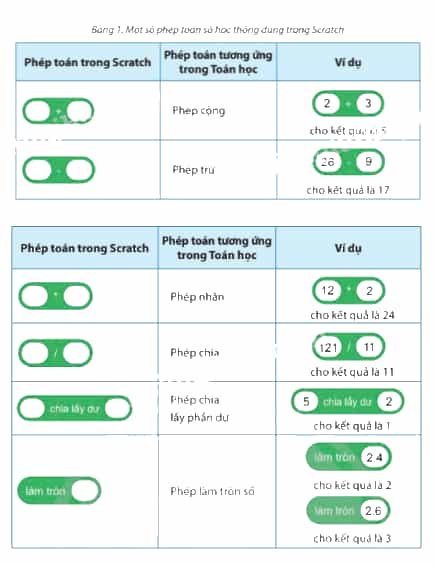Image resolution: width=436 pixels, height=565 pixels.
Task: Click the empty addition operator block
Action: [58, 111]
